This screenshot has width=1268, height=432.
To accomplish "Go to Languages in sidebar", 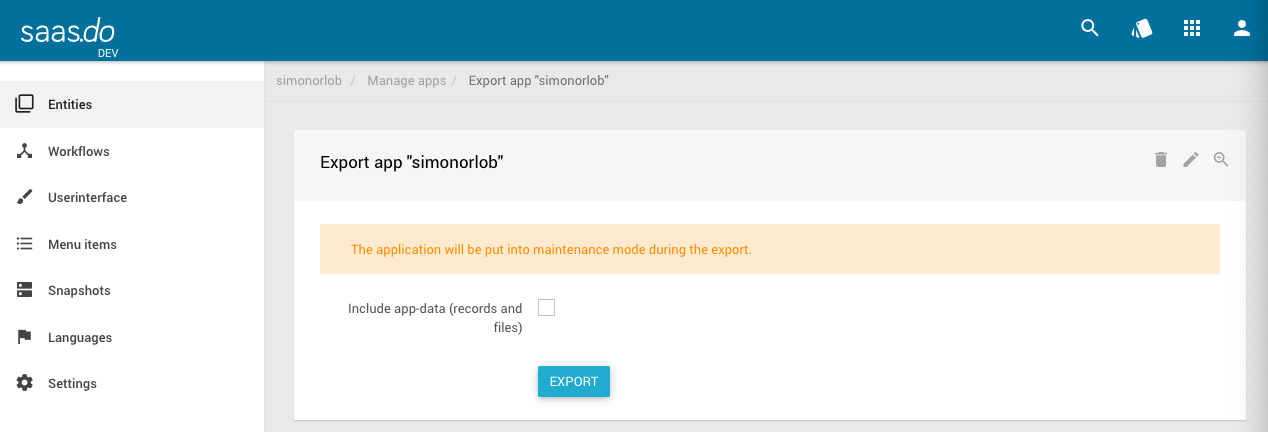I will [80, 337].
